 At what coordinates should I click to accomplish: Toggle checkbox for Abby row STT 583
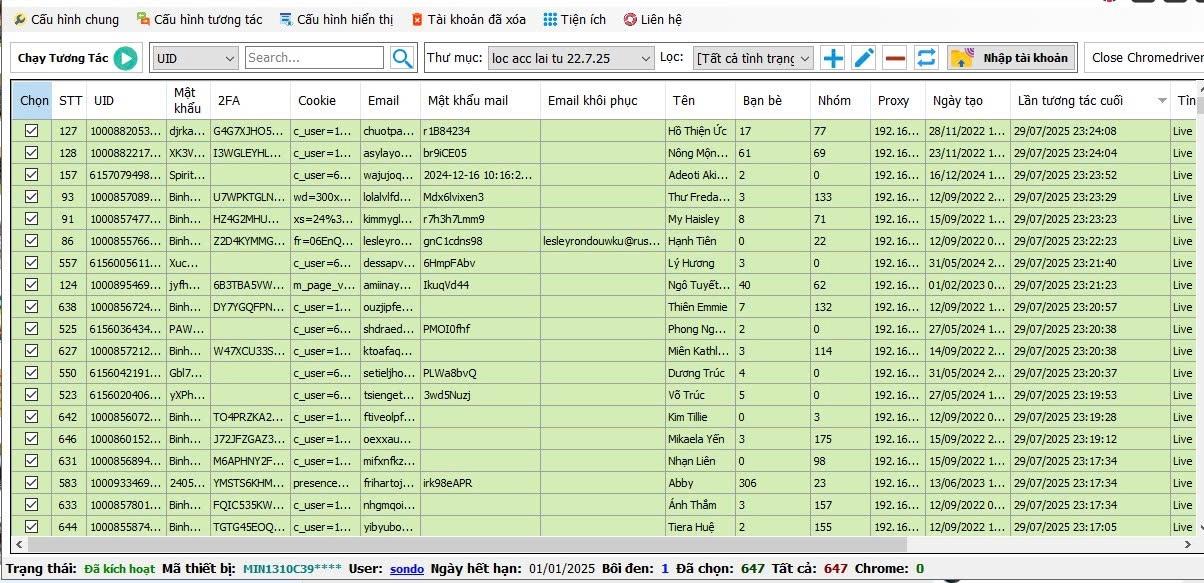31,483
